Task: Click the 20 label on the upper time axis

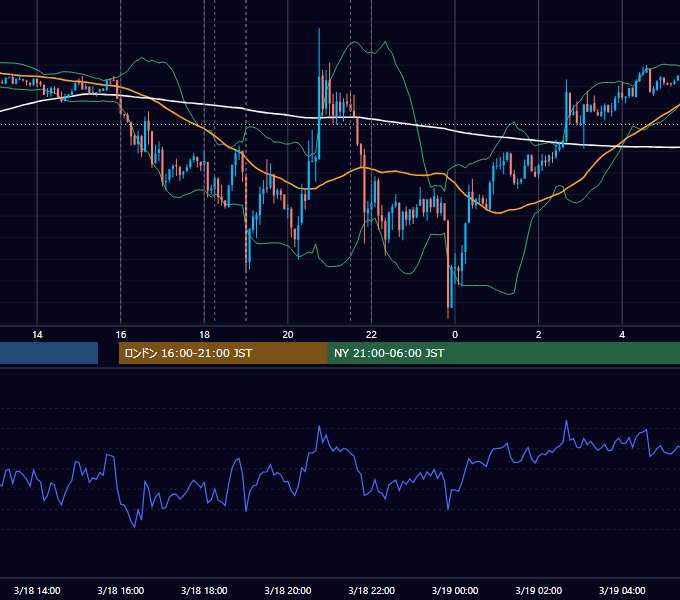Action: 288,335
